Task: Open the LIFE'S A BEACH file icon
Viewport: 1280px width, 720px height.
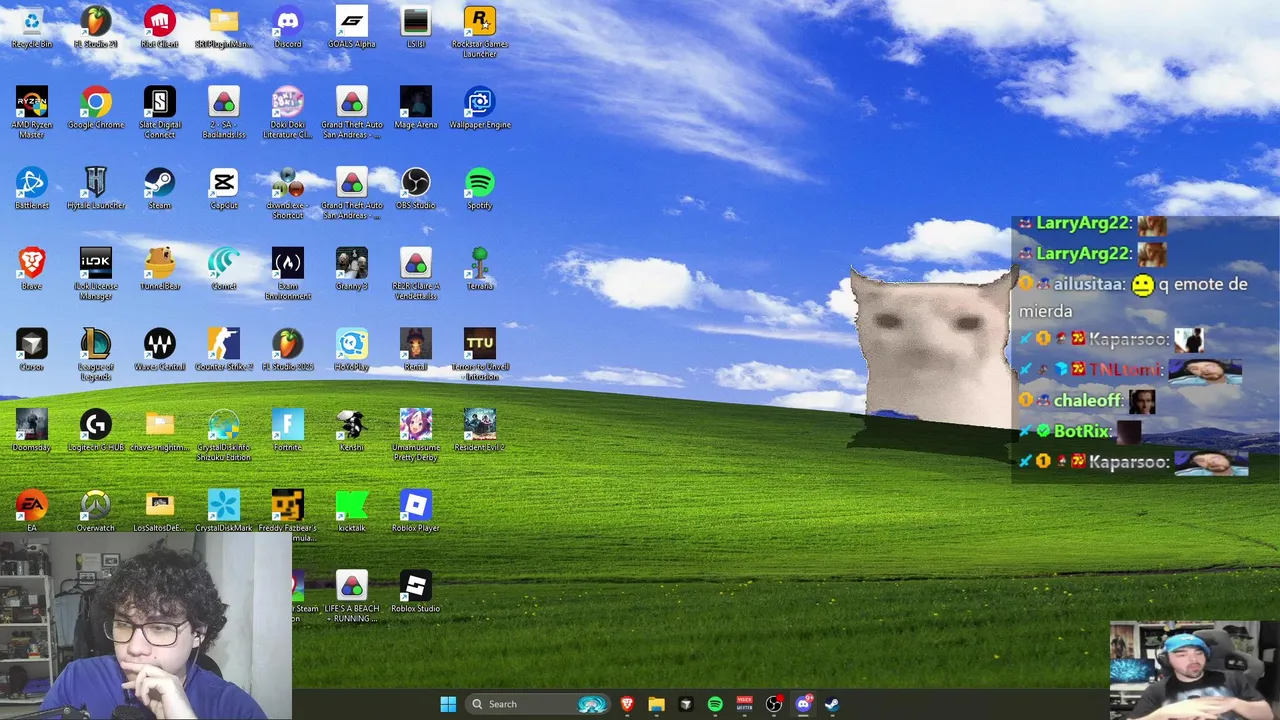Action: [352, 597]
